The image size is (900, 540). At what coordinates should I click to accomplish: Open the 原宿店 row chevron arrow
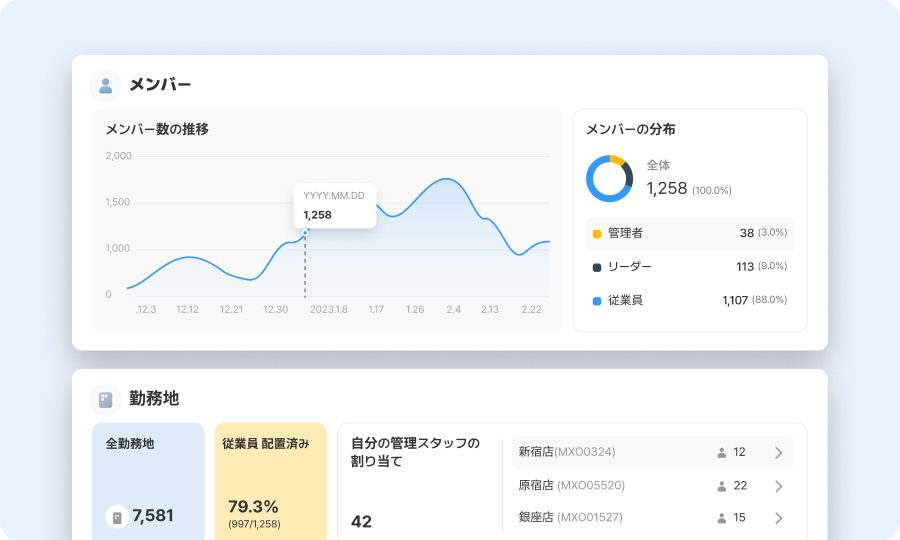point(779,486)
